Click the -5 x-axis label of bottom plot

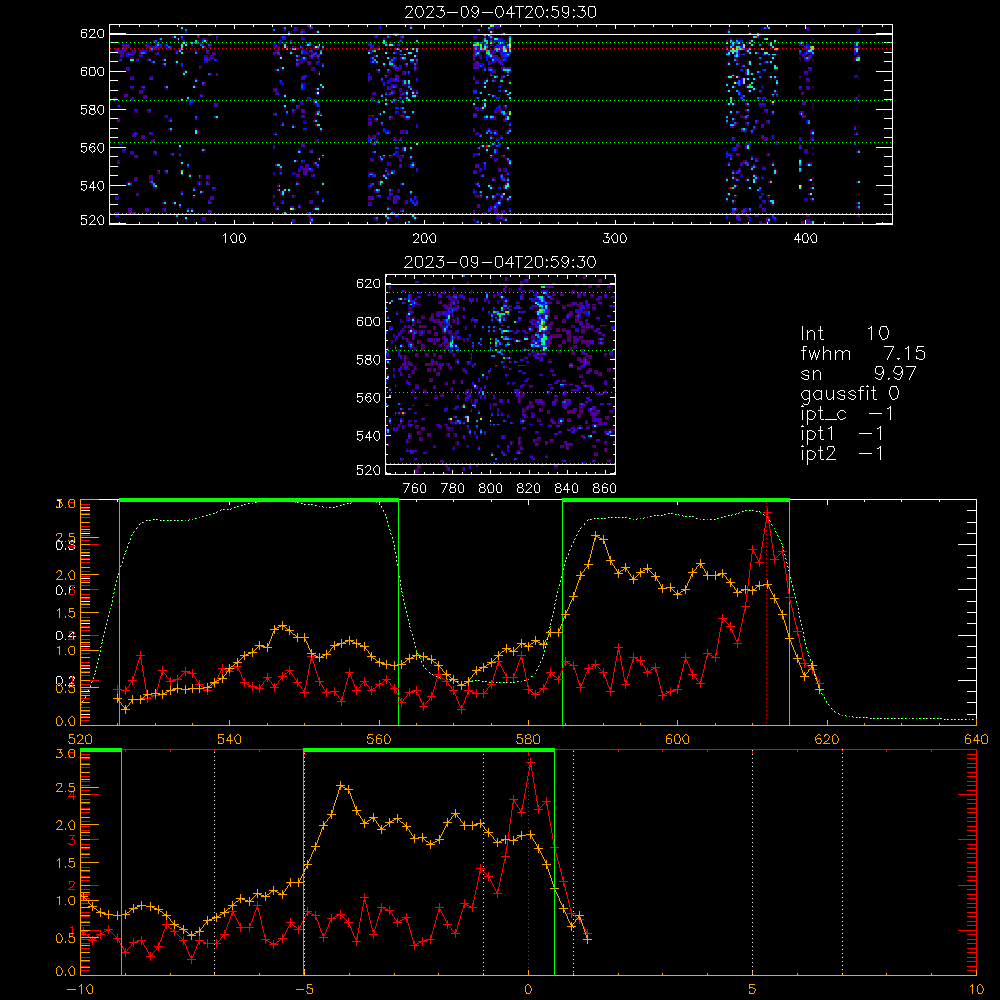tap(304, 989)
